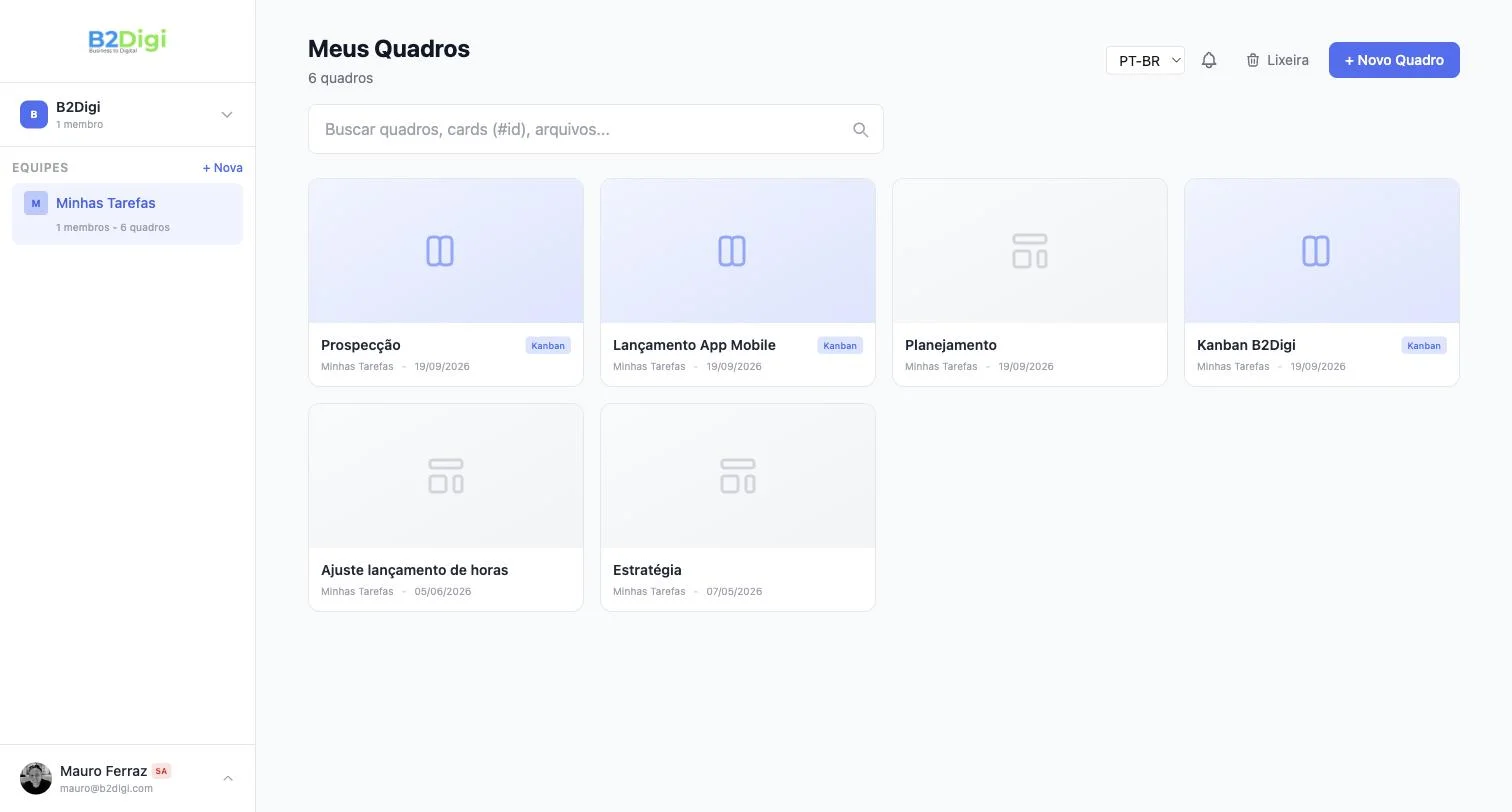This screenshot has height=812, width=1512.
Task: Select Minhas Tarefas team
Action: 127,213
